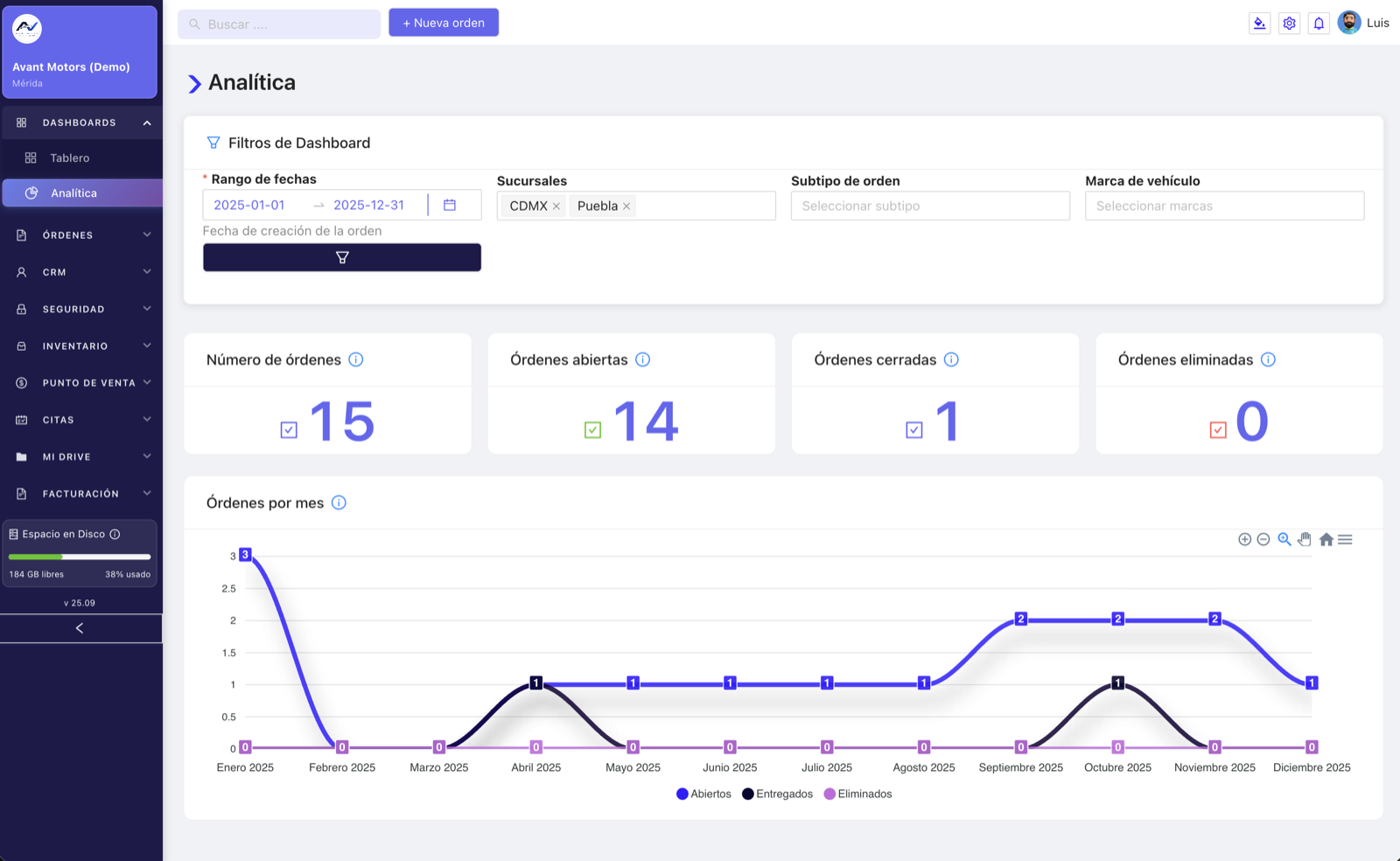
Task: Open Luis's user avatar
Action: 1349,23
